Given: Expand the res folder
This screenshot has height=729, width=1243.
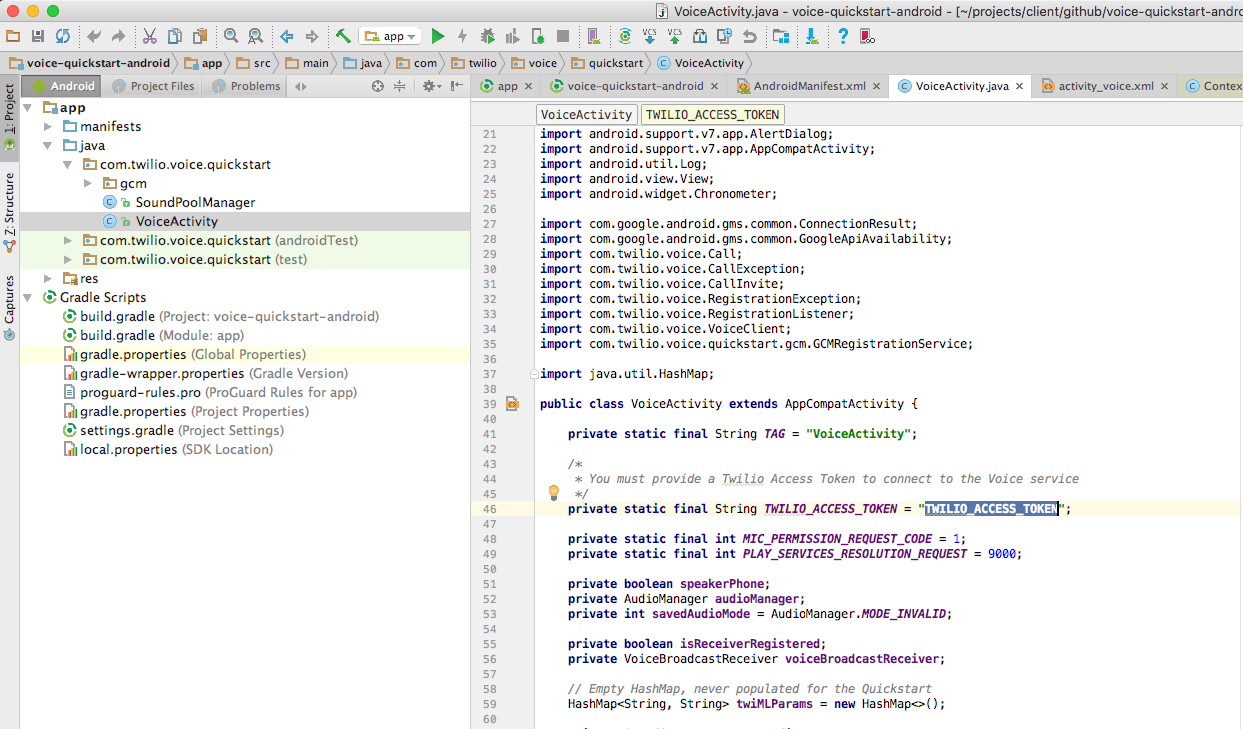Looking at the screenshot, I should click(x=48, y=279).
